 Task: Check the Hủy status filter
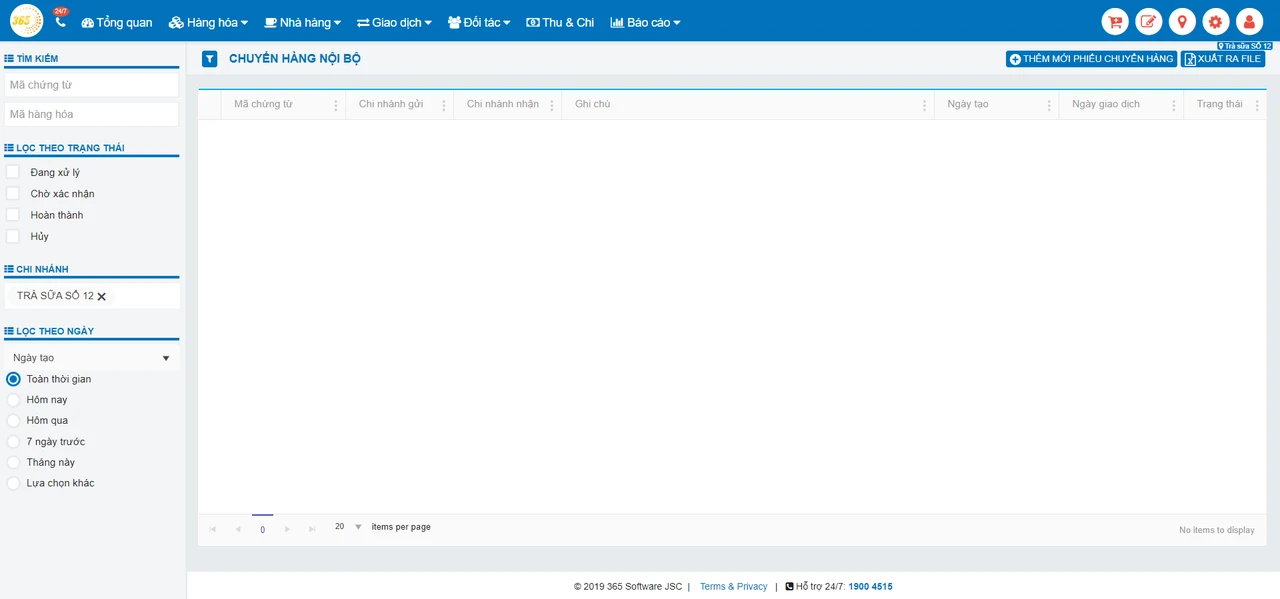point(13,236)
